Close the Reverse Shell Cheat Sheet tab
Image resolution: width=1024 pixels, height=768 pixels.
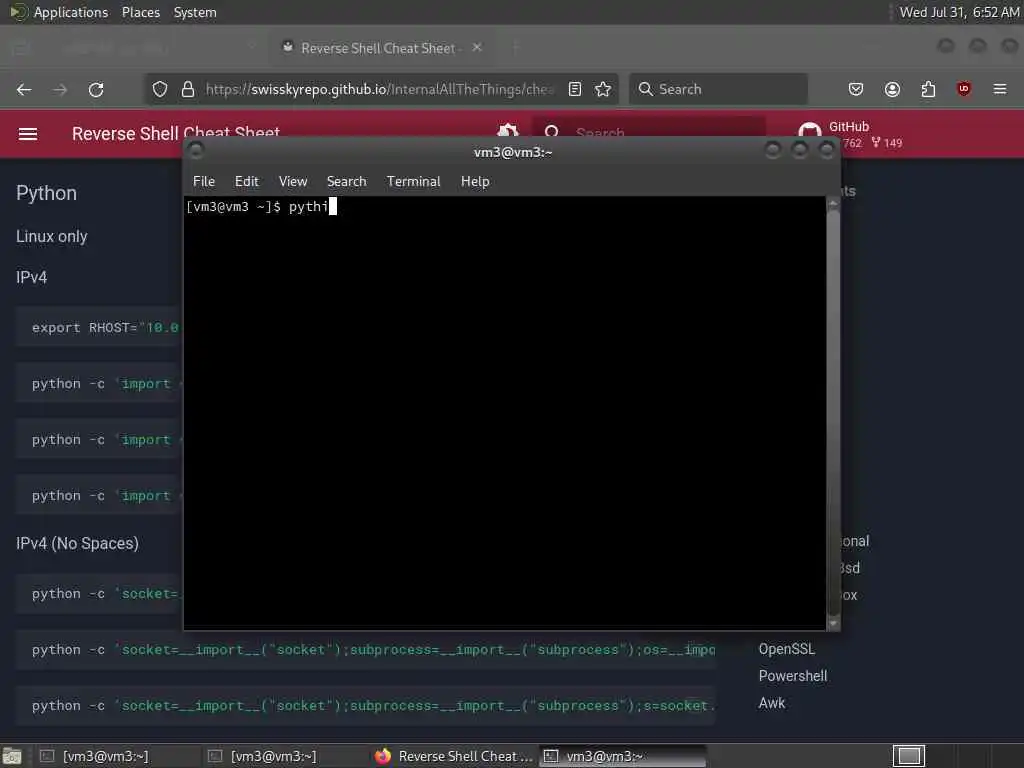477,48
